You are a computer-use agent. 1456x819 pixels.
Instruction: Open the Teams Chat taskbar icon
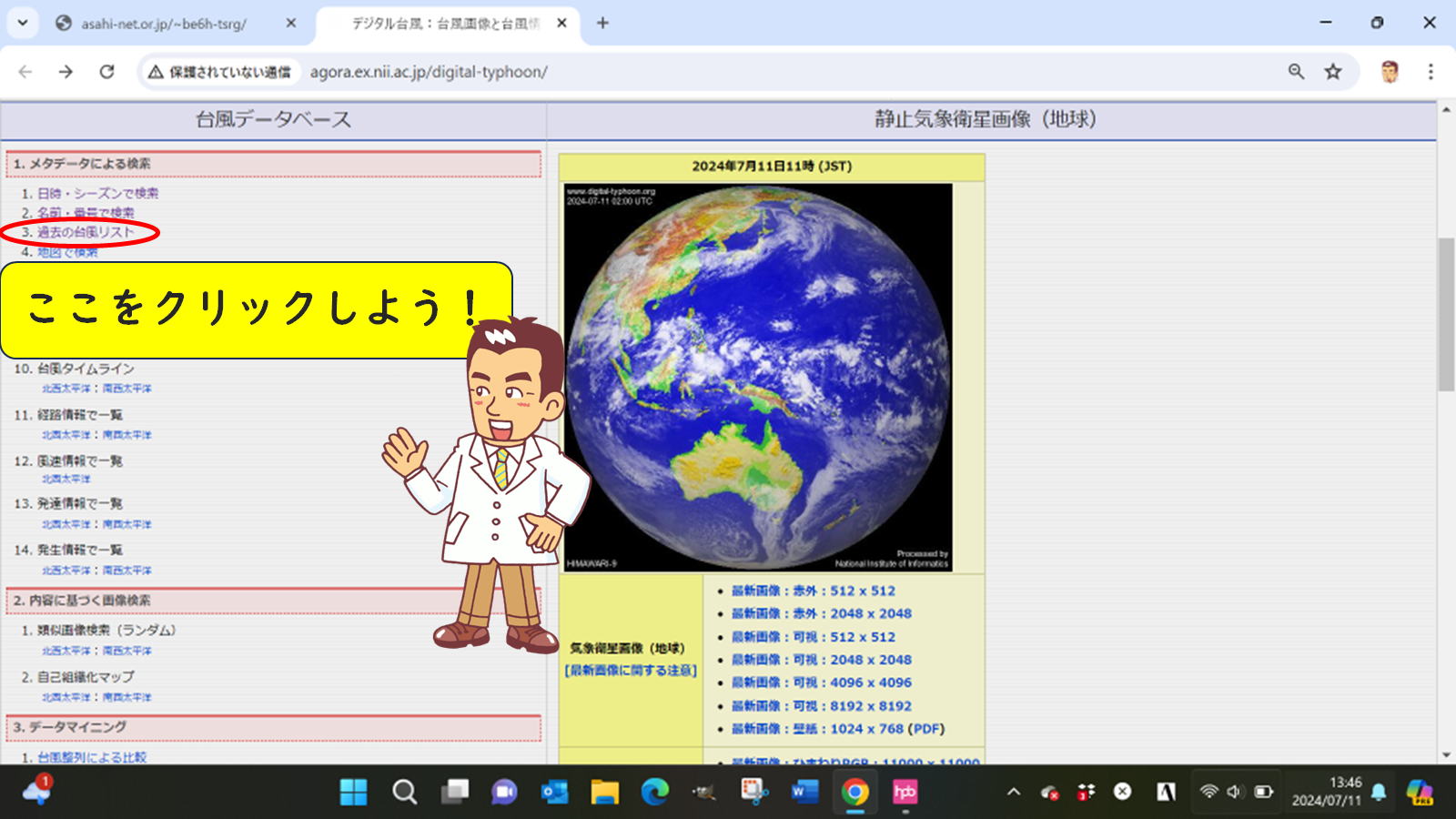(504, 792)
